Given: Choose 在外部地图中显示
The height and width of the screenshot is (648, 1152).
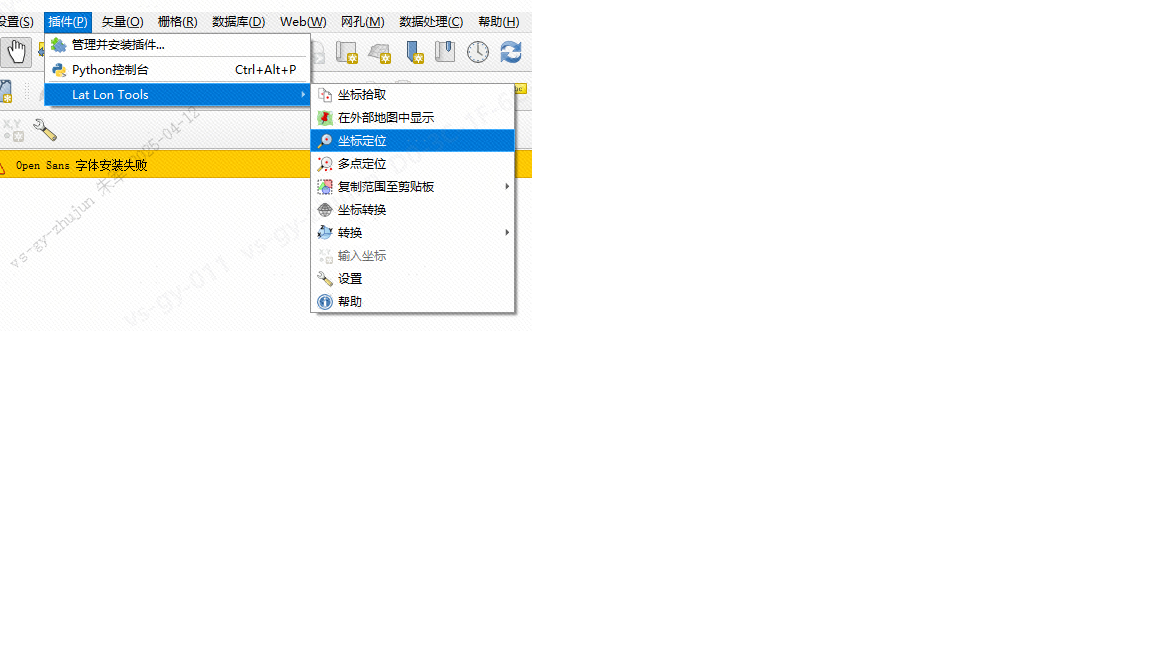Looking at the screenshot, I should pyautogui.click(x=412, y=118).
